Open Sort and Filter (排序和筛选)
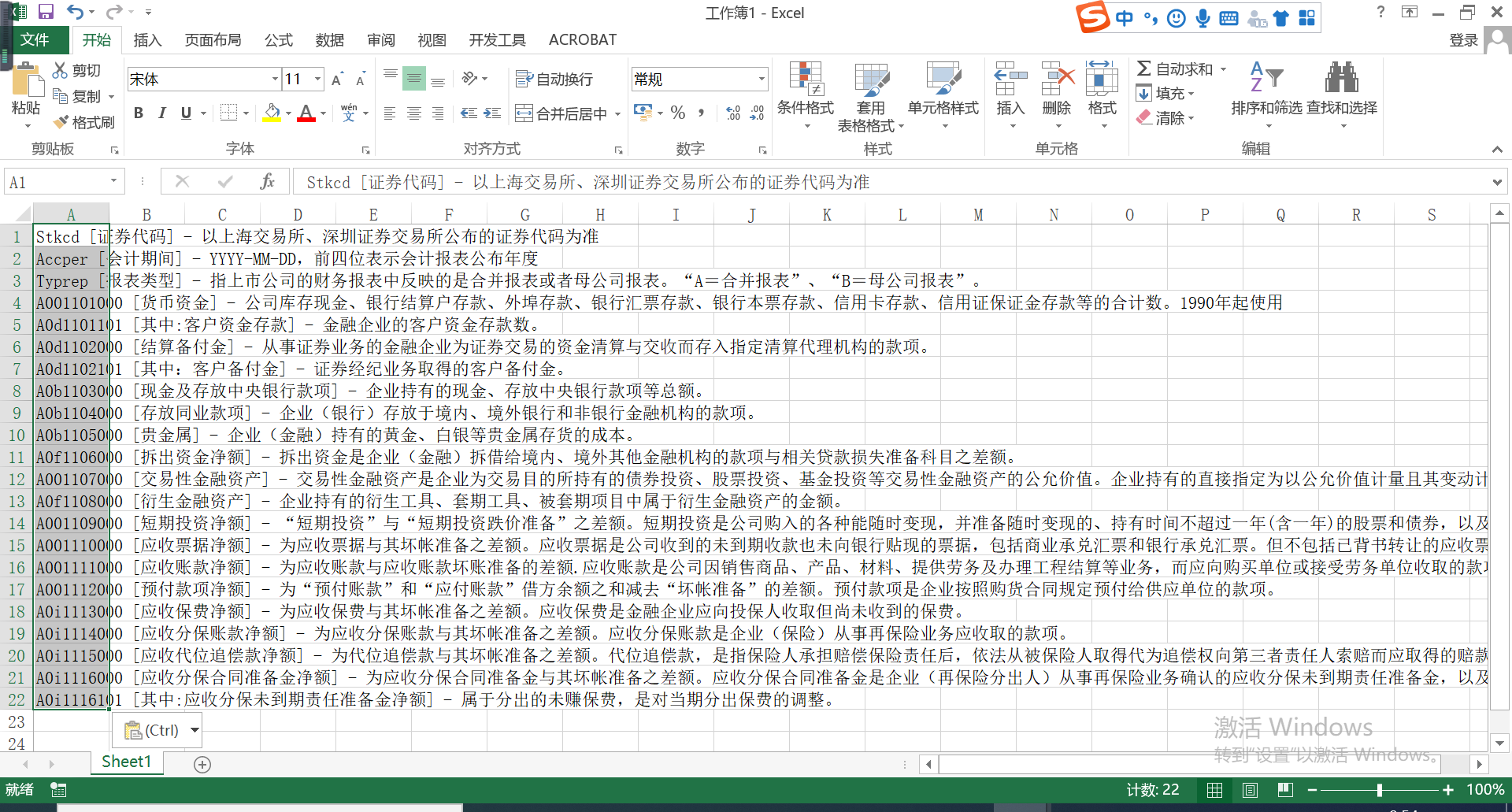1512x812 pixels. coord(1267,95)
